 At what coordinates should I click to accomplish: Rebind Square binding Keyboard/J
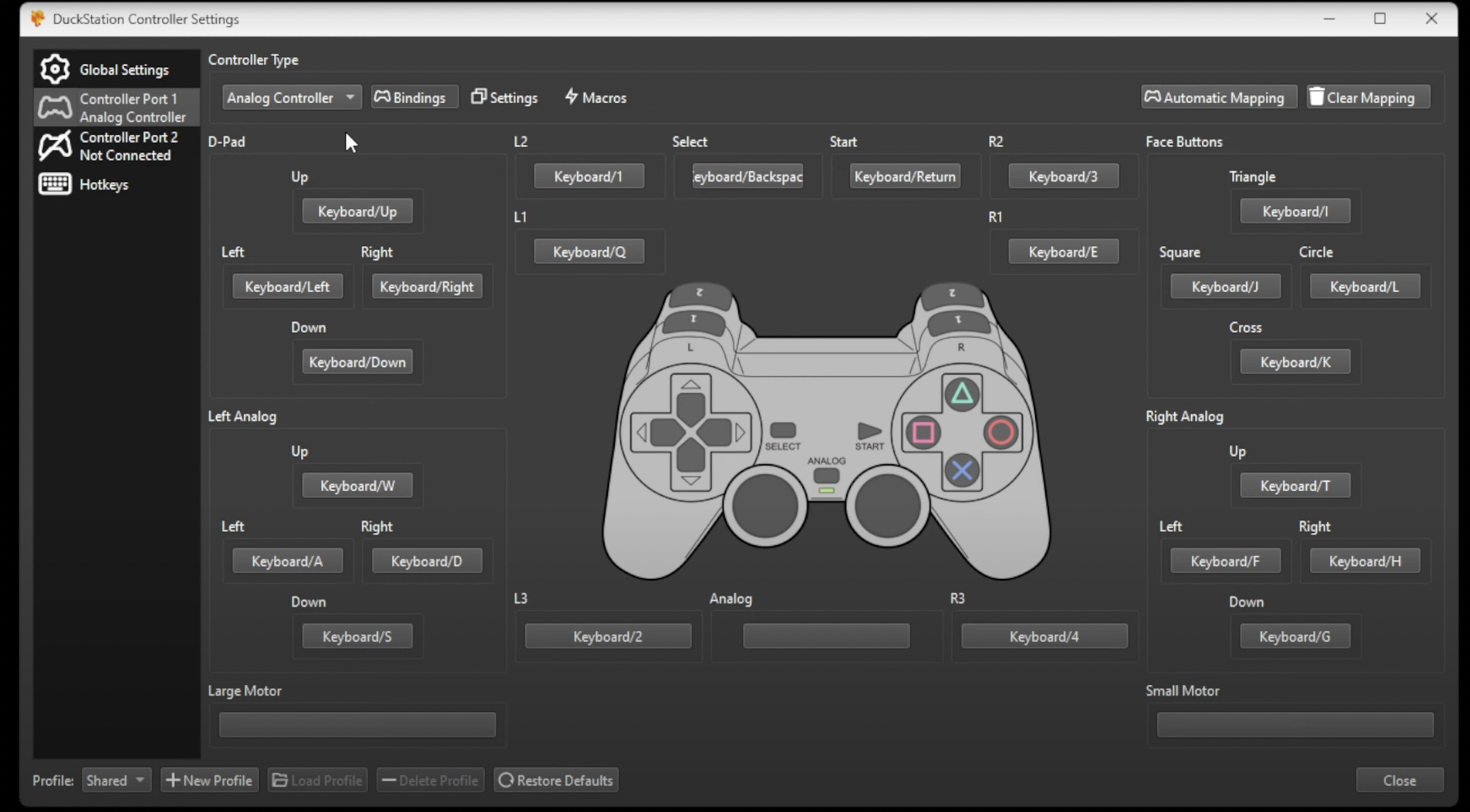pos(1225,286)
